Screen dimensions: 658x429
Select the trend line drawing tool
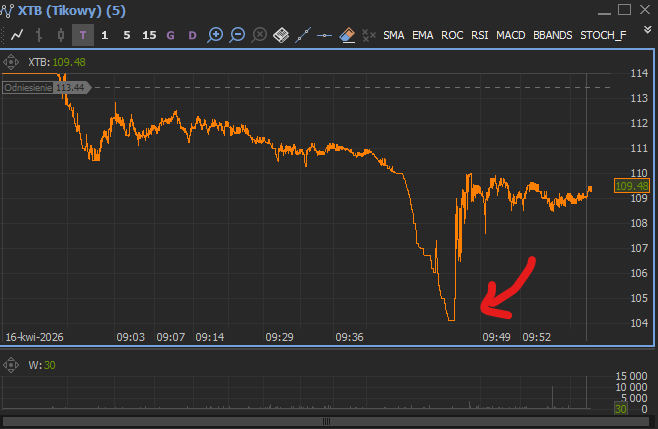[303, 35]
